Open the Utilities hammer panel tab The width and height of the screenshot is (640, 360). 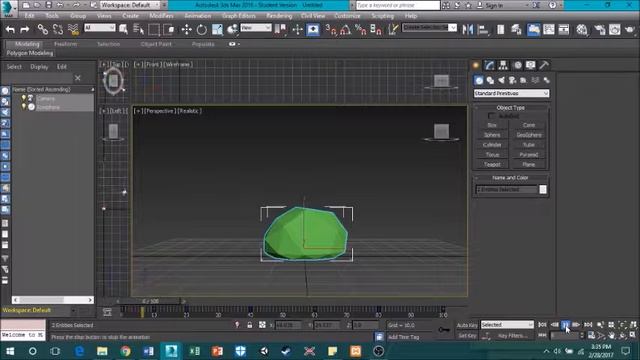544,65
